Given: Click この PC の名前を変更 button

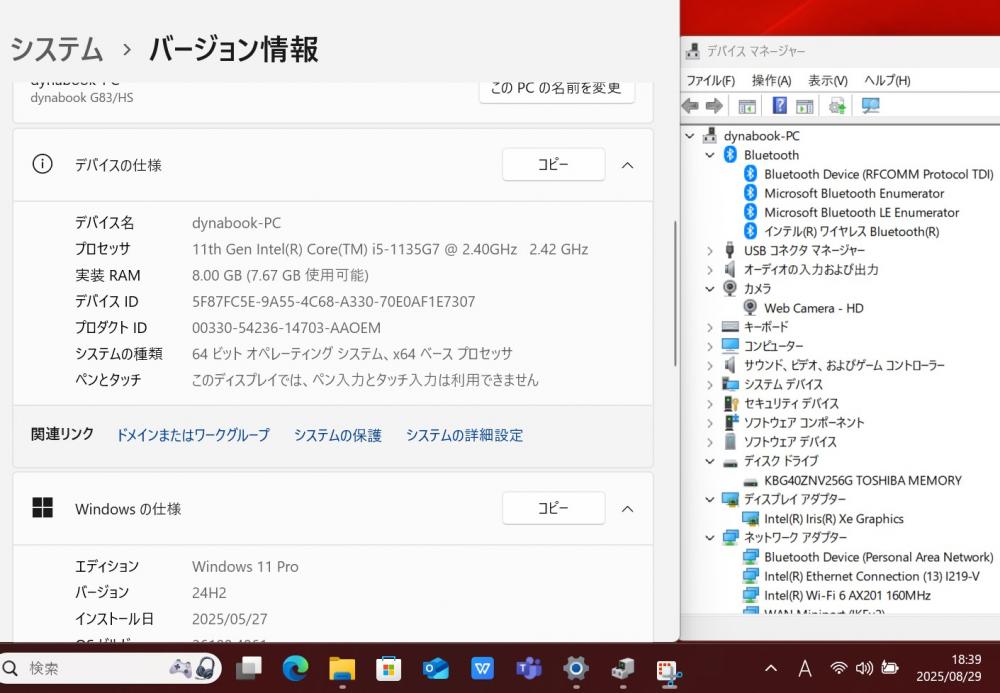Looking at the screenshot, I should point(557,90).
